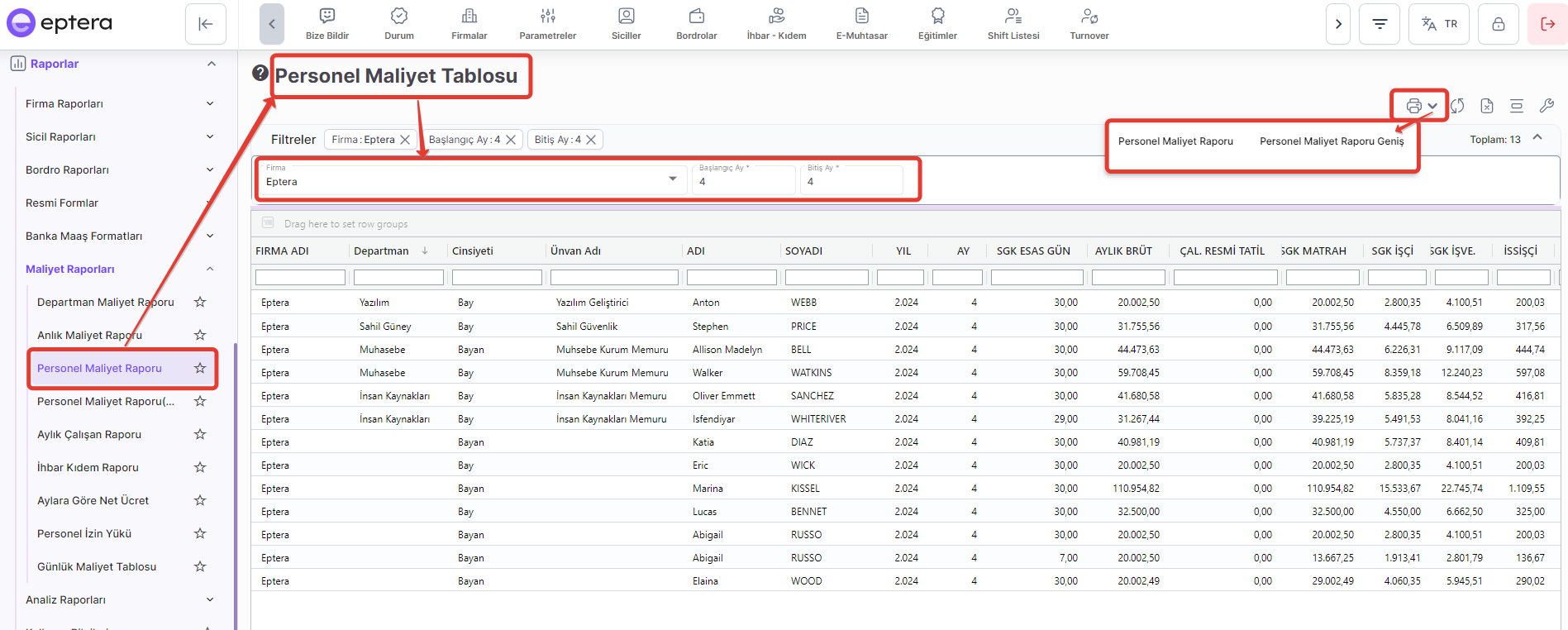1568x630 pixels.
Task: Choose Personel Maliyet Raporu Geniş option
Action: point(1331,141)
